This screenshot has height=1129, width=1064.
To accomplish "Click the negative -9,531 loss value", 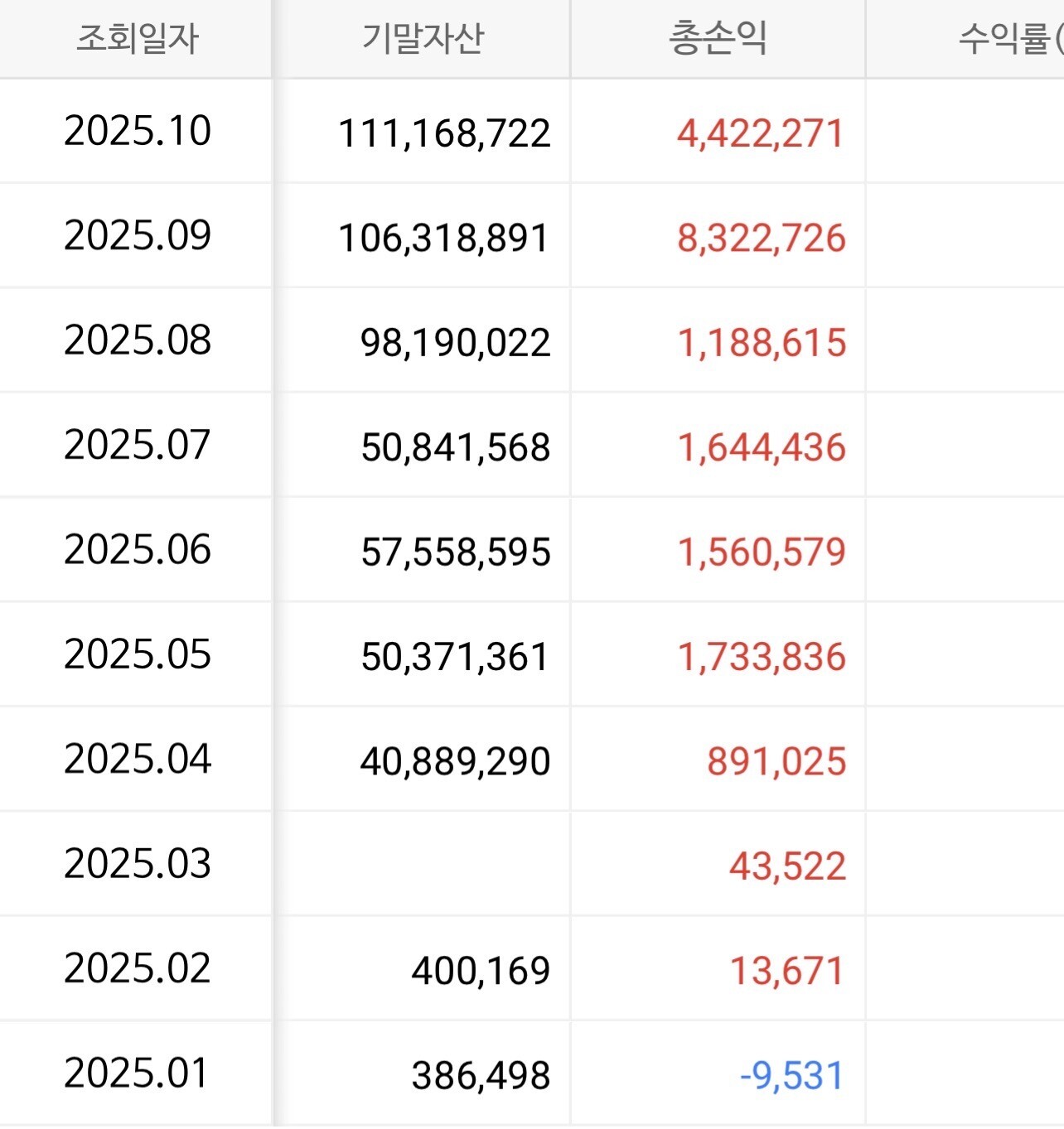I will (791, 1076).
